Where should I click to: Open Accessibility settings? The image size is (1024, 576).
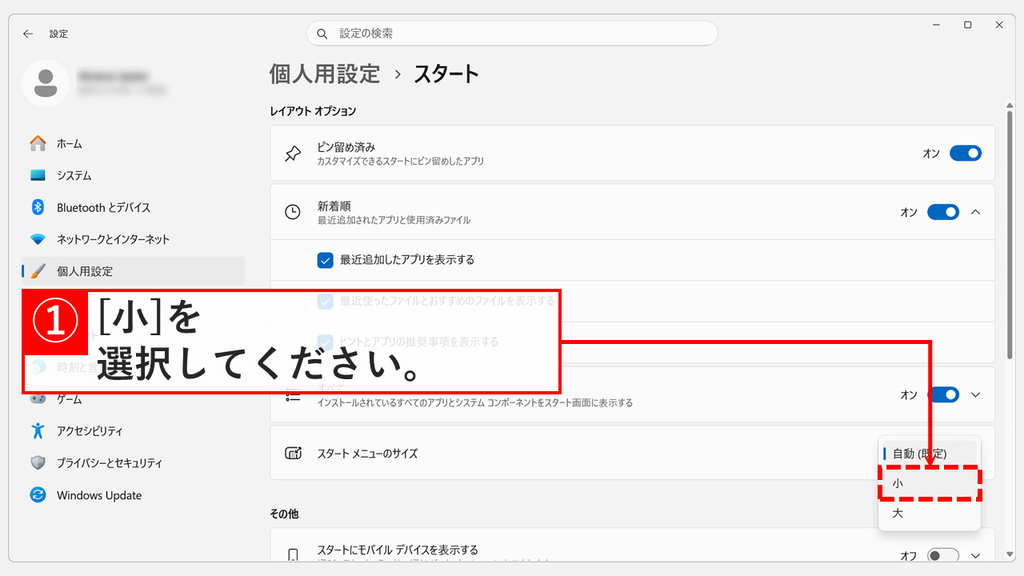click(133, 430)
